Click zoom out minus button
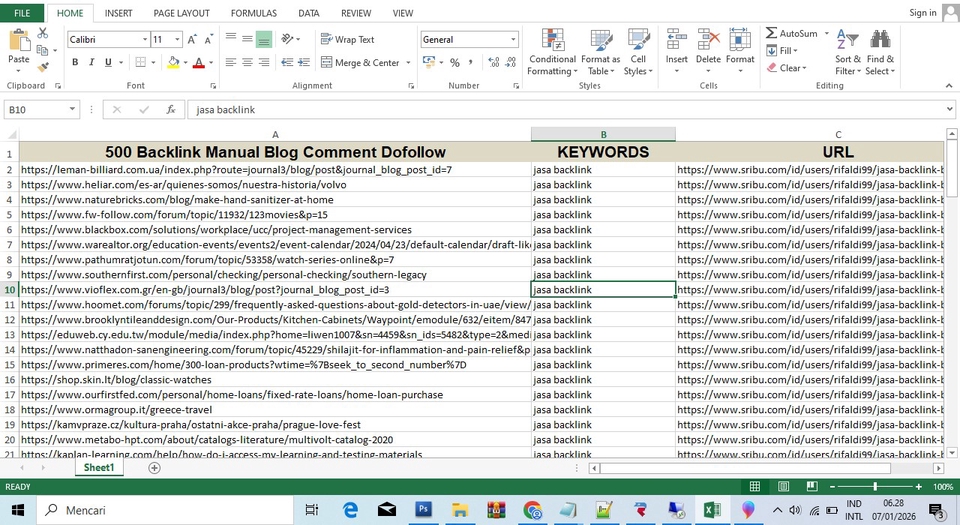 [832, 486]
